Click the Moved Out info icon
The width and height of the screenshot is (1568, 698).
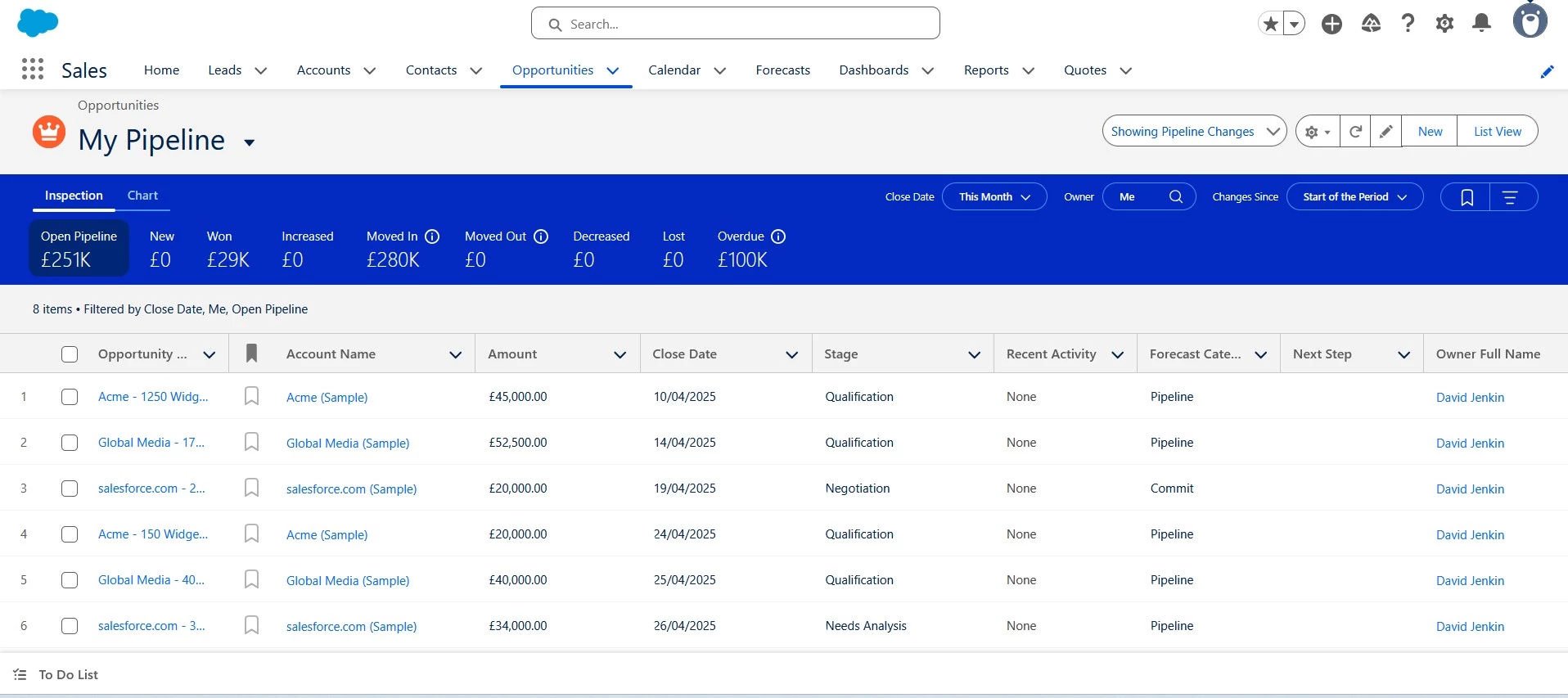tap(541, 236)
